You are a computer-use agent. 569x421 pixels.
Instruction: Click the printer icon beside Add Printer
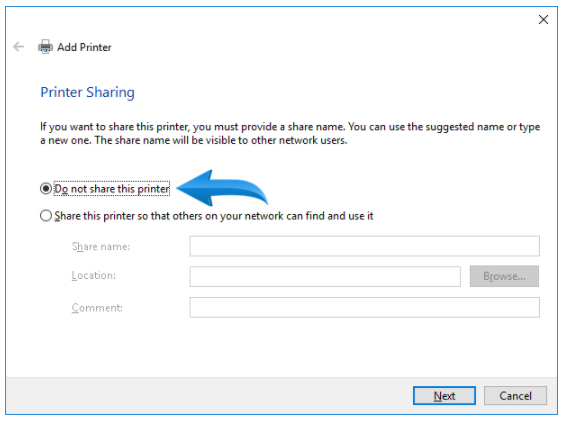(x=45, y=47)
